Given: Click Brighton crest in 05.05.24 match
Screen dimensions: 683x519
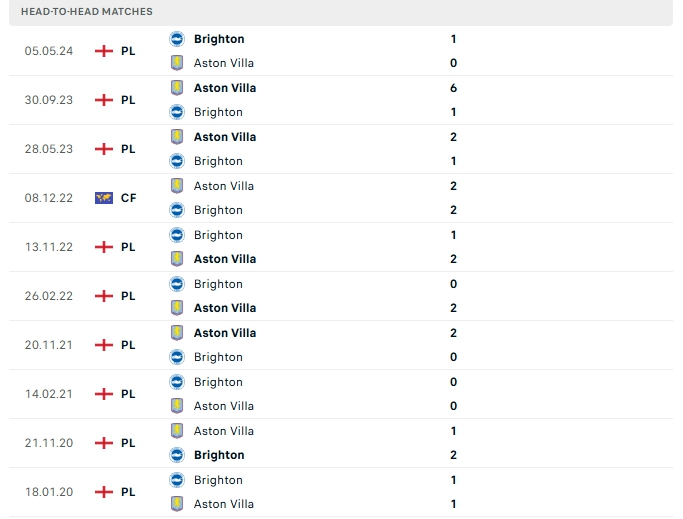Looking at the screenshot, I should tap(177, 39).
